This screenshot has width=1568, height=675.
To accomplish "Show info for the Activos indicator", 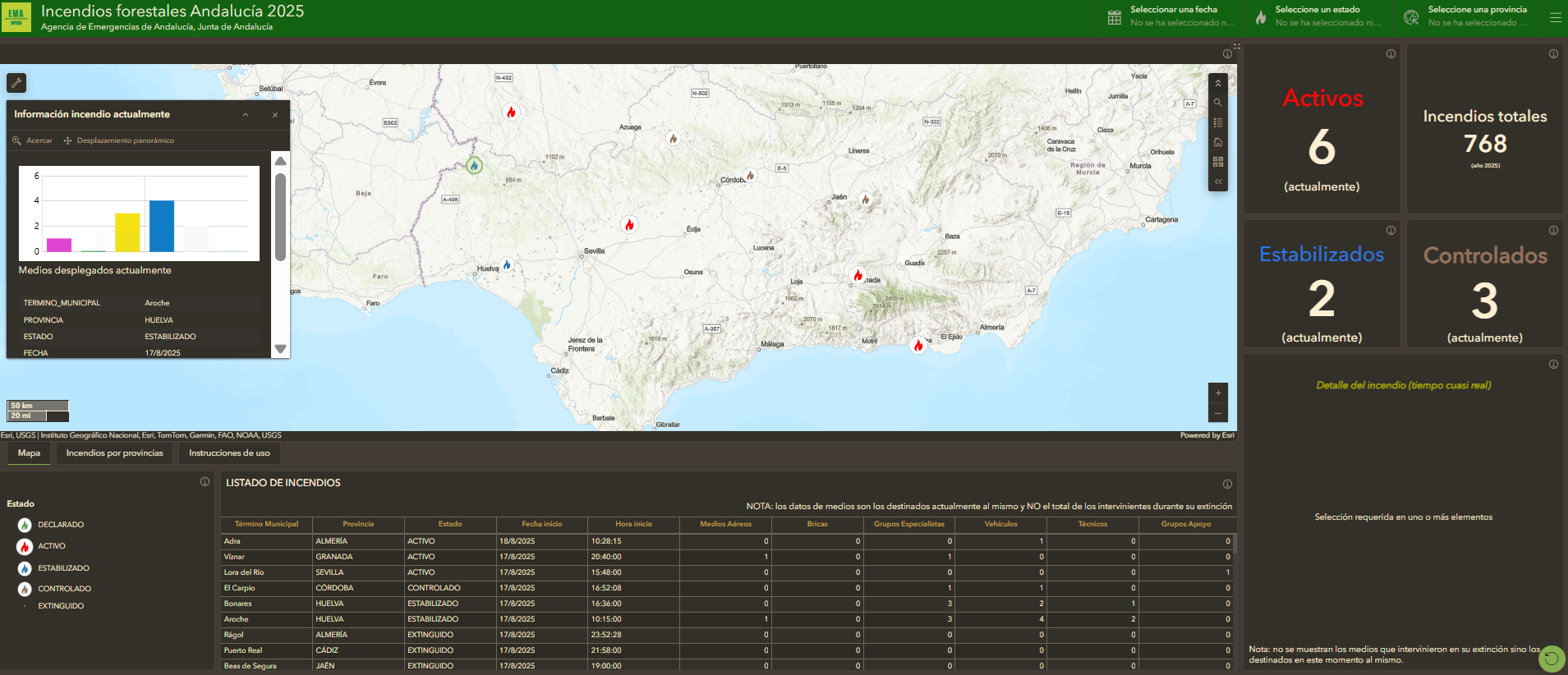I will point(1391,54).
